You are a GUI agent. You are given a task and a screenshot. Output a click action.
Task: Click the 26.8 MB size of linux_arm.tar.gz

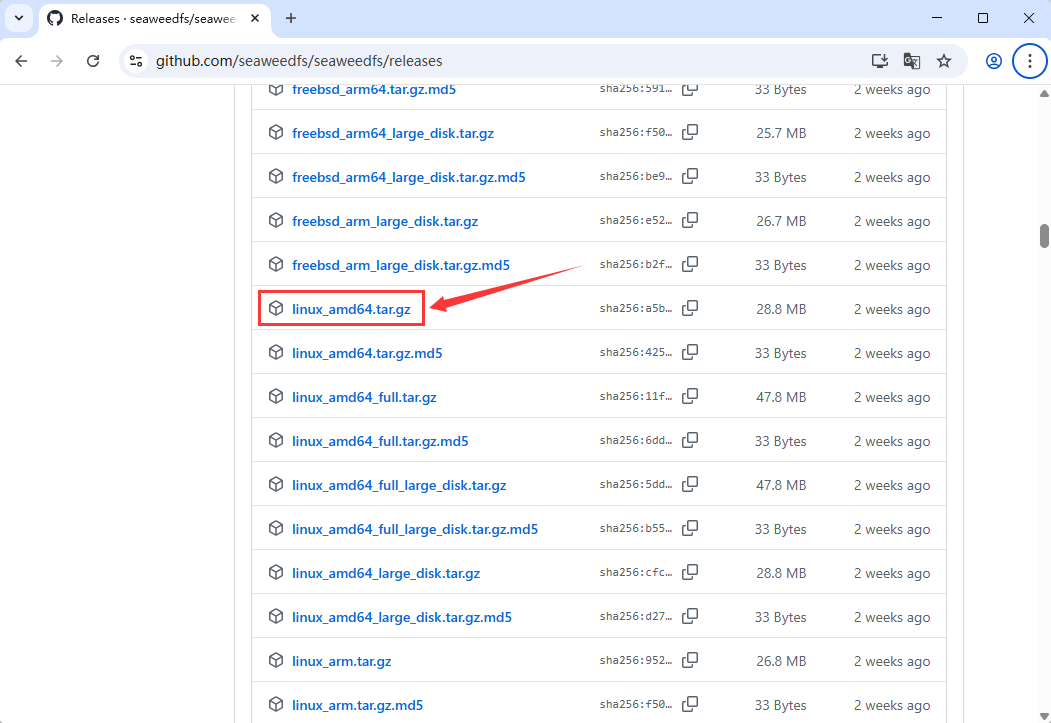coord(781,661)
